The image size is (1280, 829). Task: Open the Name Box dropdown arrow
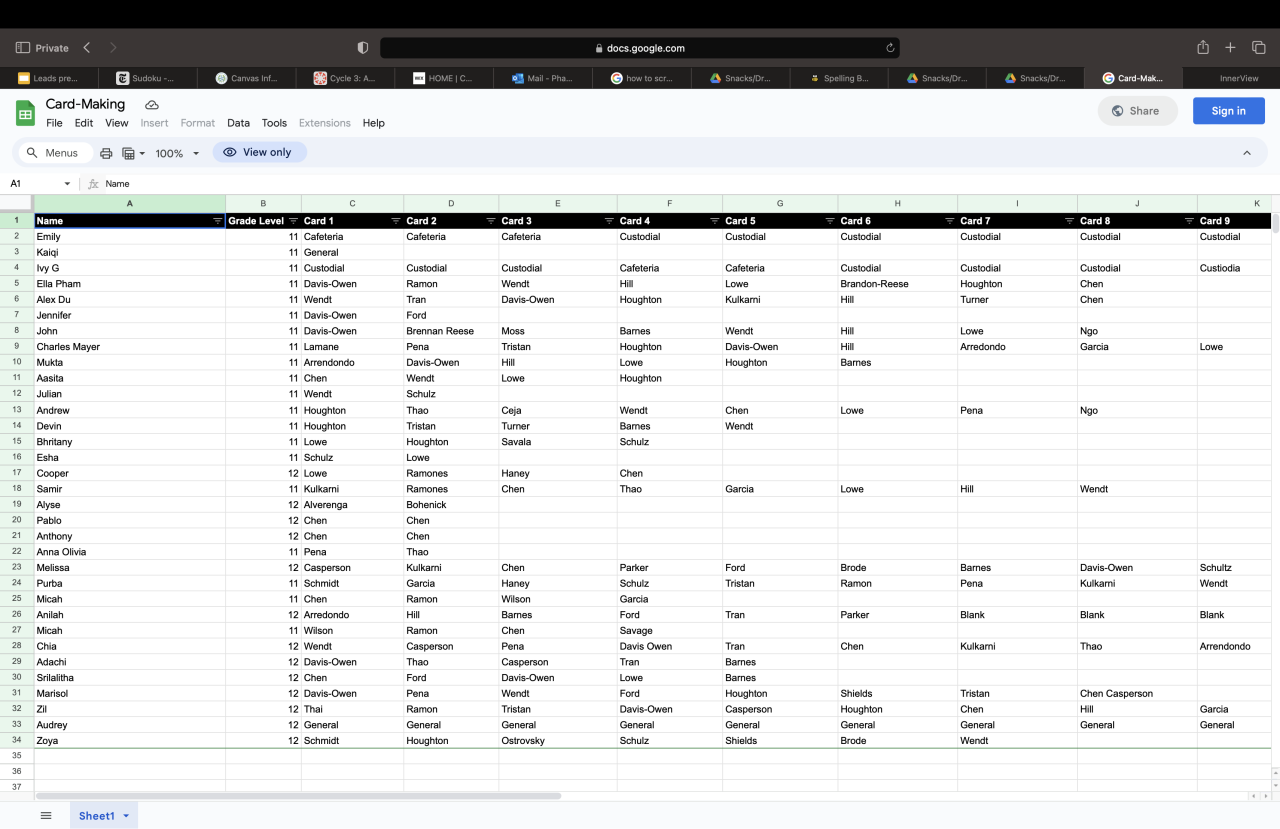click(x=67, y=184)
